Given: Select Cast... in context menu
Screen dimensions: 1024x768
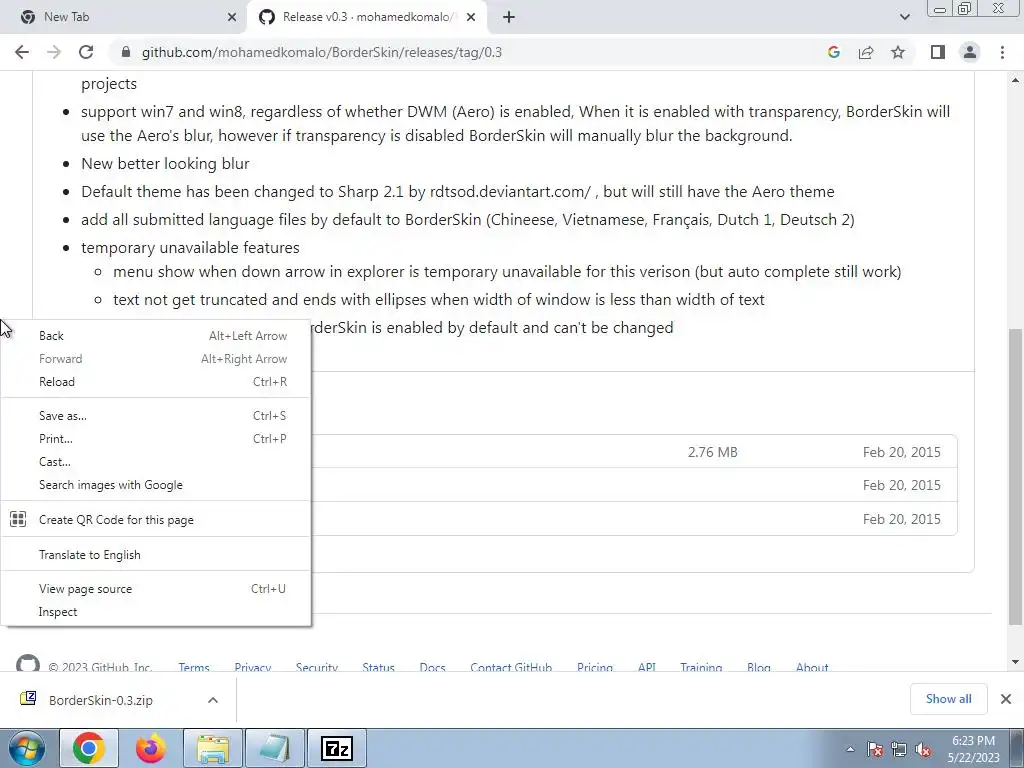Looking at the screenshot, I should [x=155, y=462].
